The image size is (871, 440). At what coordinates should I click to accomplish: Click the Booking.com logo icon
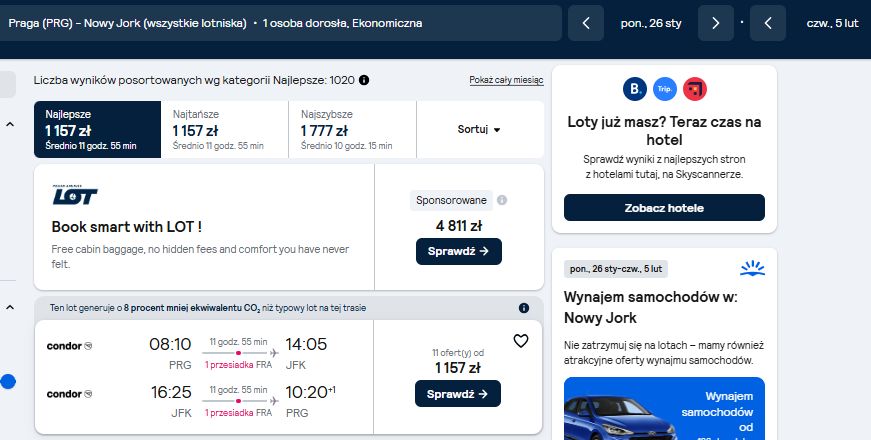[x=634, y=89]
